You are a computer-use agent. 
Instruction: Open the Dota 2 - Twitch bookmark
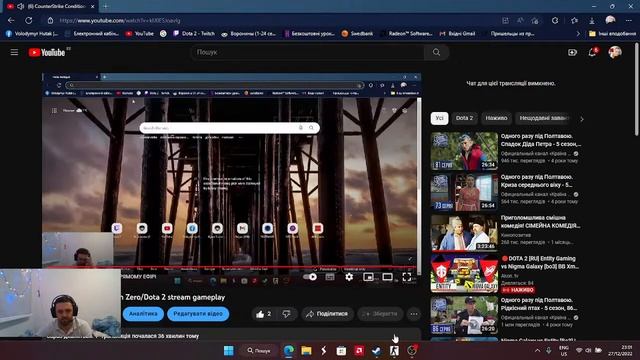coord(194,33)
